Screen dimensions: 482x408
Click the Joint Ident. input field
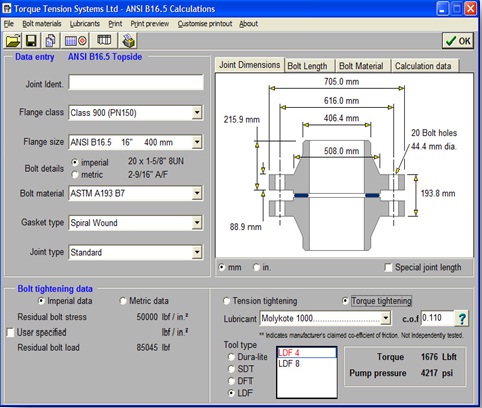coord(136,82)
